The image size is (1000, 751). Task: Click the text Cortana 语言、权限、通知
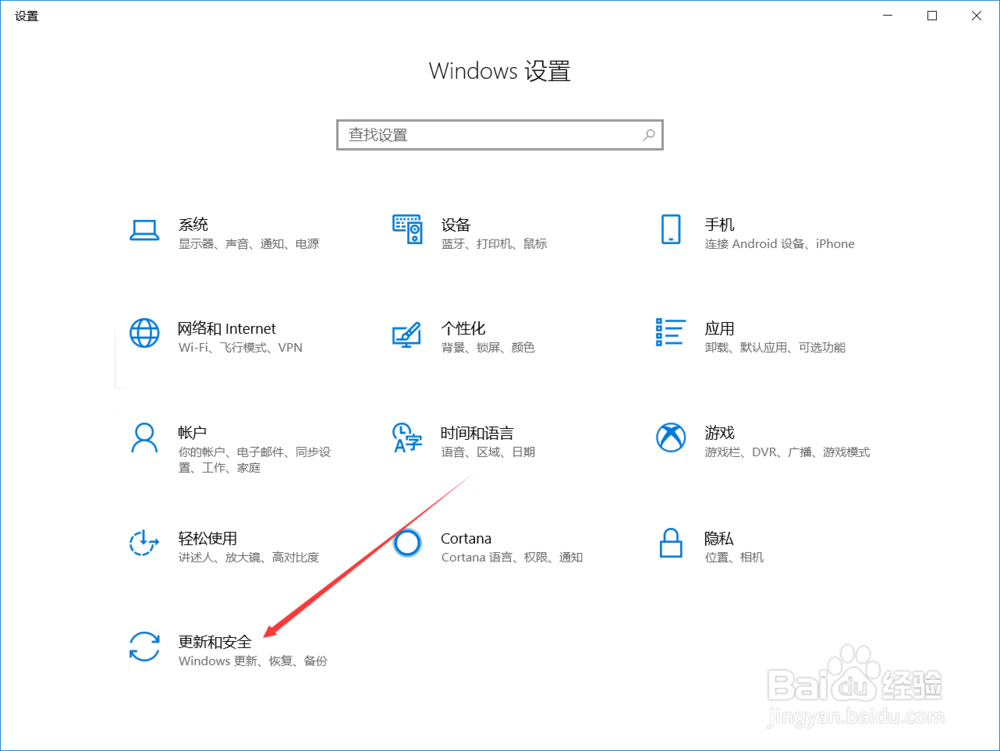(x=512, y=557)
